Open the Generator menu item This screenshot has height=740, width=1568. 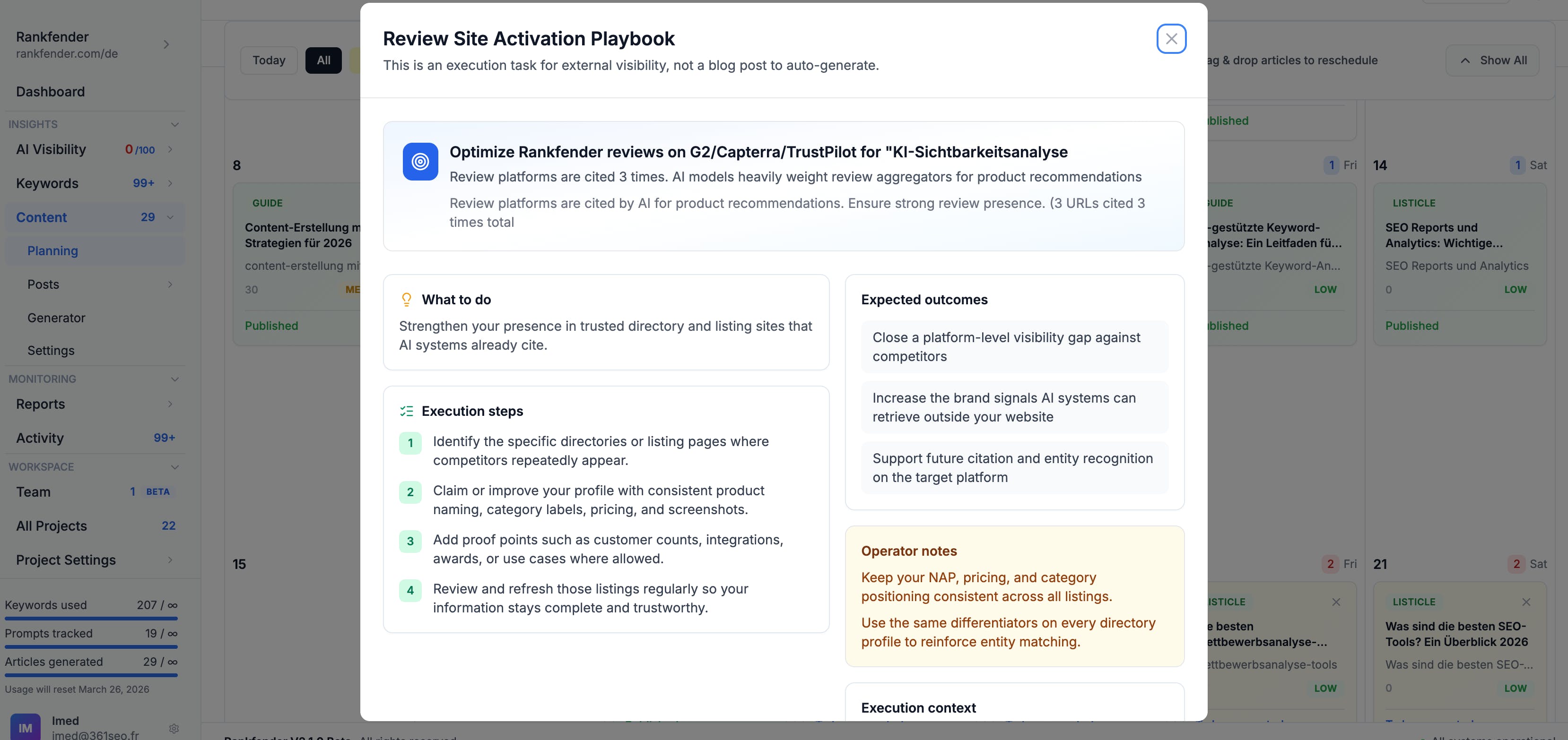[x=56, y=318]
